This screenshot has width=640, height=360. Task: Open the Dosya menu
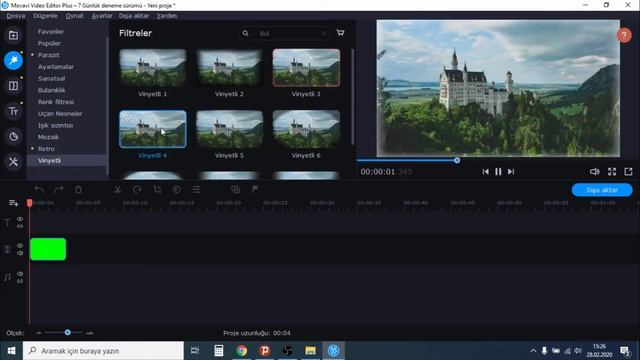tap(16, 16)
